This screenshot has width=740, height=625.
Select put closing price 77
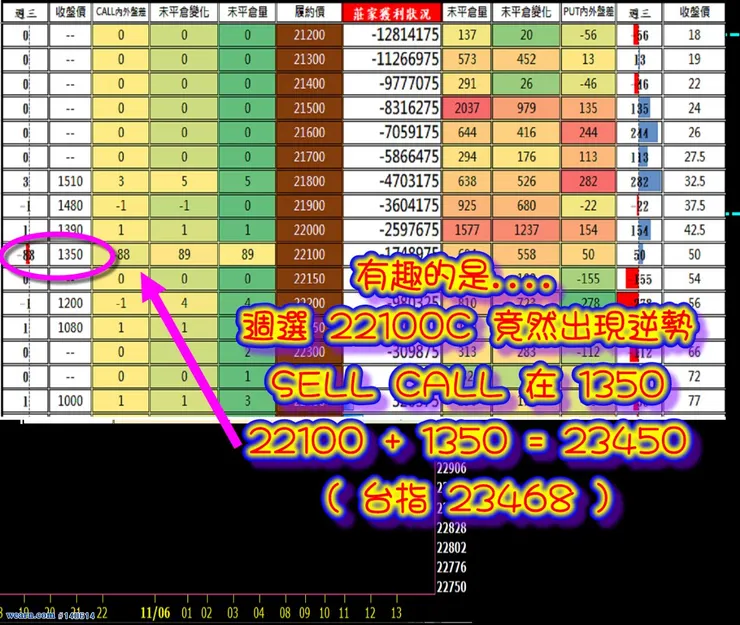(x=694, y=401)
